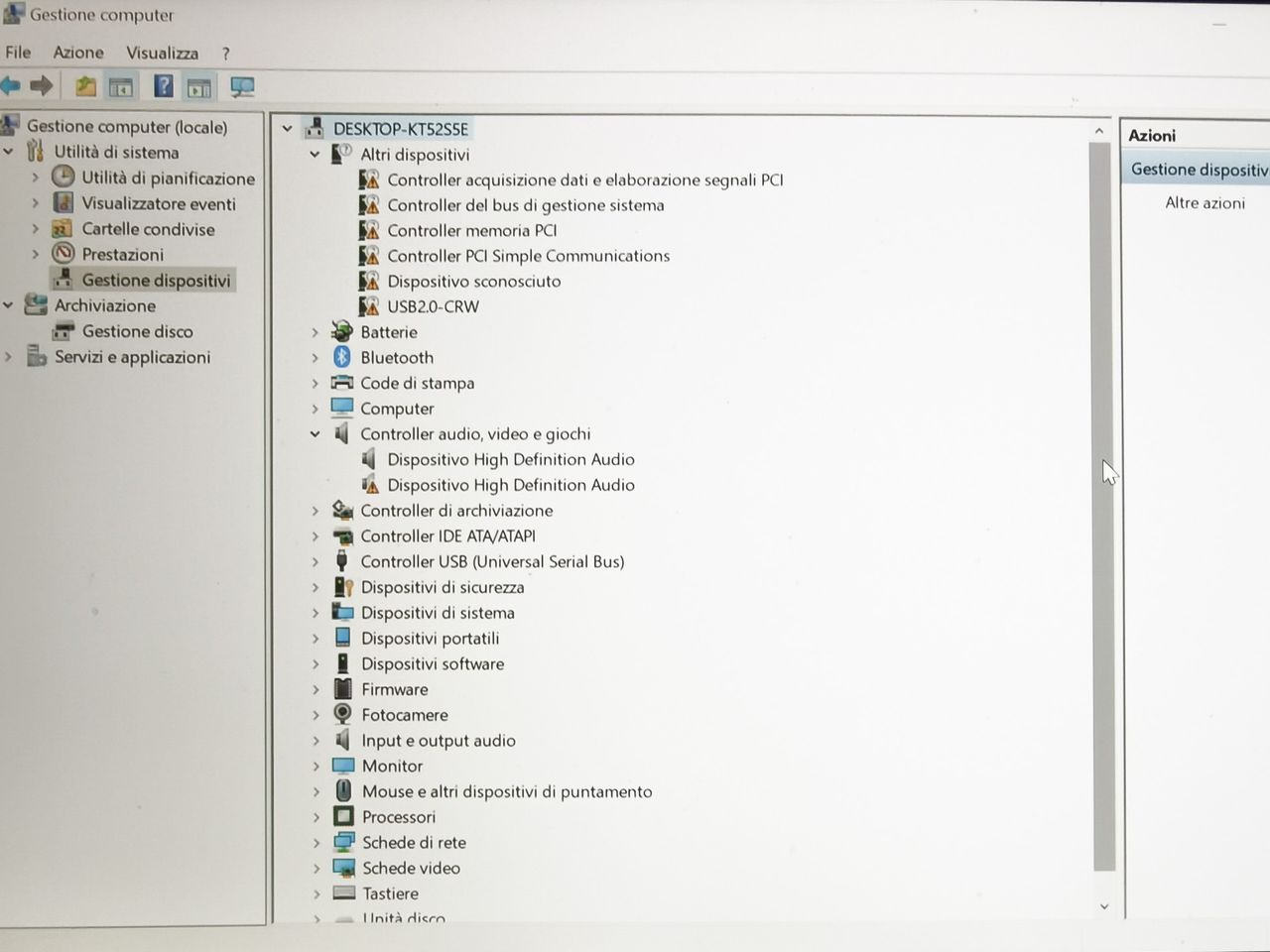Viewport: 1270px width, 952px height.
Task: Click the Code di stampa printer icon
Action: [342, 383]
